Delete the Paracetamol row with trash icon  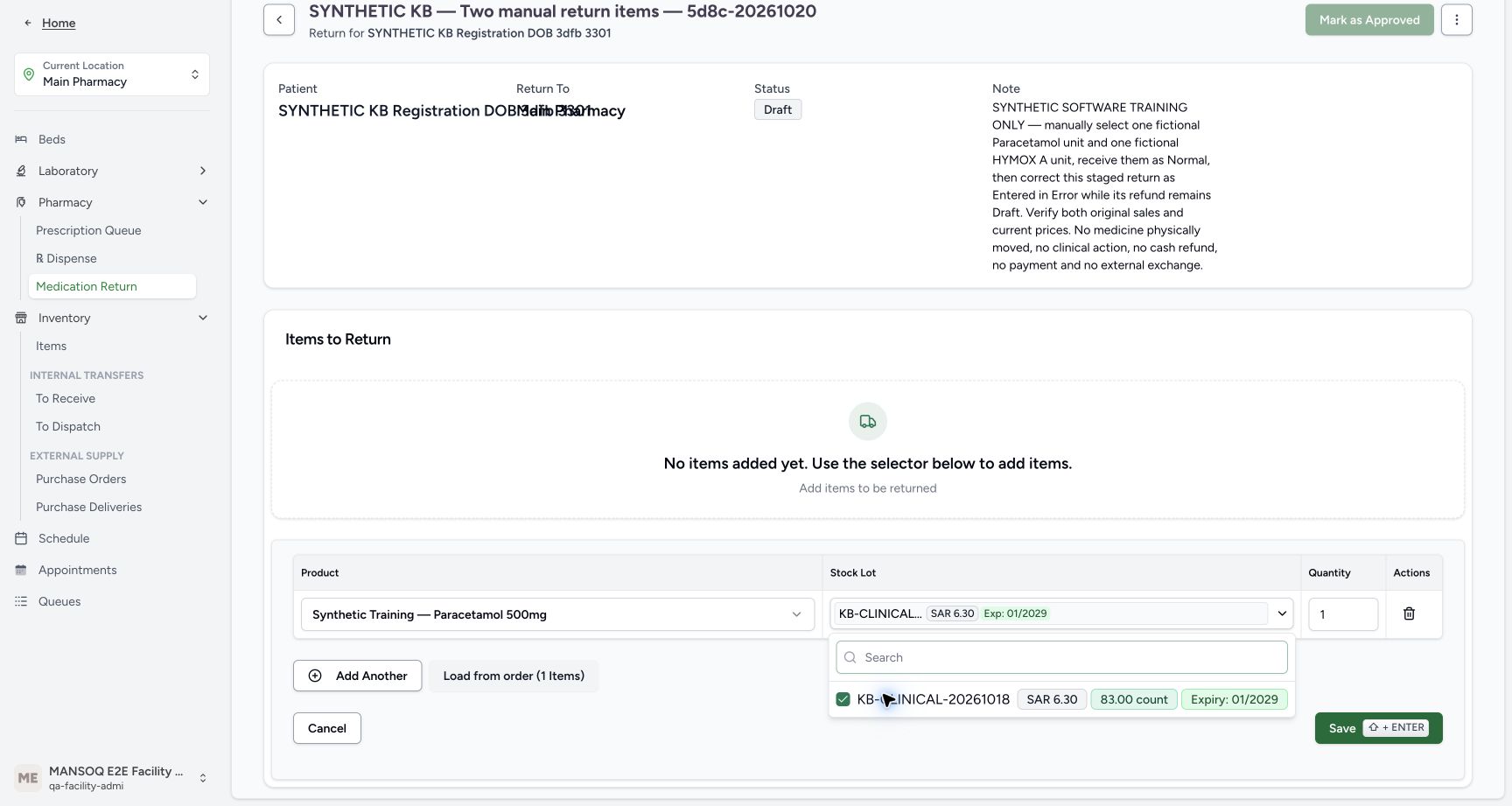(x=1409, y=613)
